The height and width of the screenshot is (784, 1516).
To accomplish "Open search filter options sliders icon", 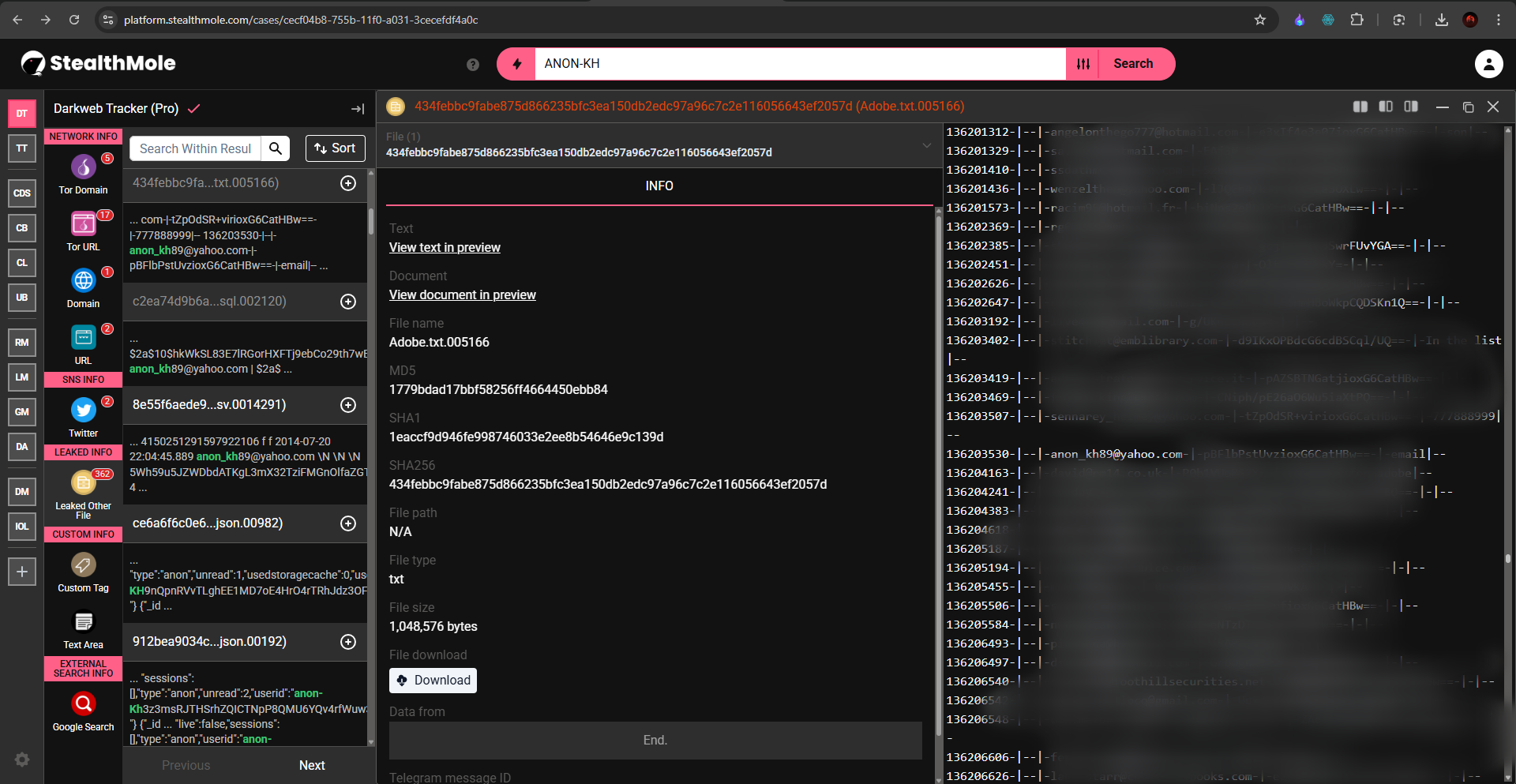I will [x=1083, y=64].
